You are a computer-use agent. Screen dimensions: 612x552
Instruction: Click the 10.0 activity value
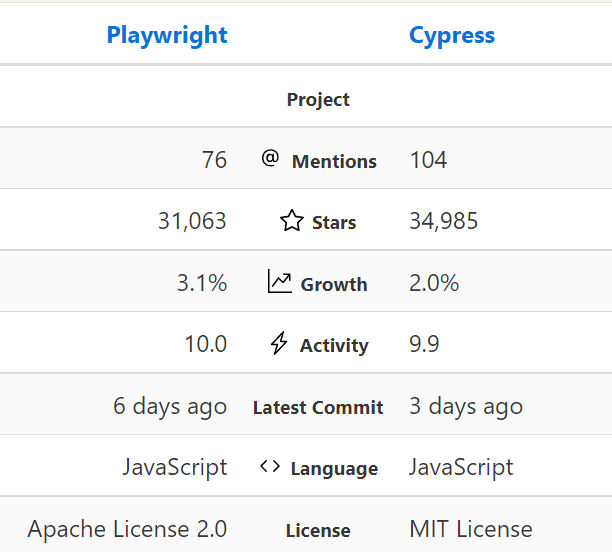(x=206, y=344)
